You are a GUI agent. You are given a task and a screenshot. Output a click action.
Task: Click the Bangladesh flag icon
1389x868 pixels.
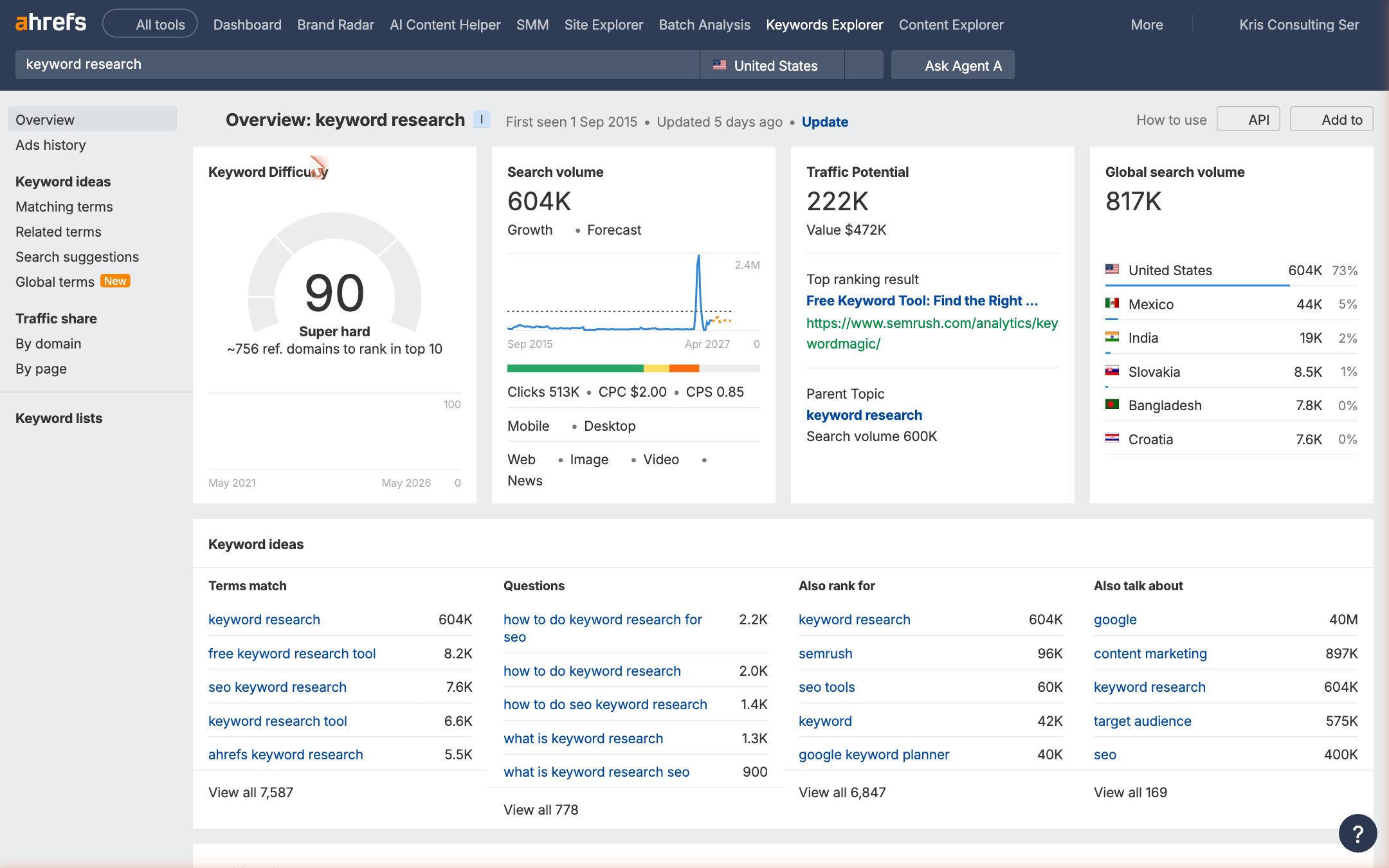click(x=1112, y=404)
